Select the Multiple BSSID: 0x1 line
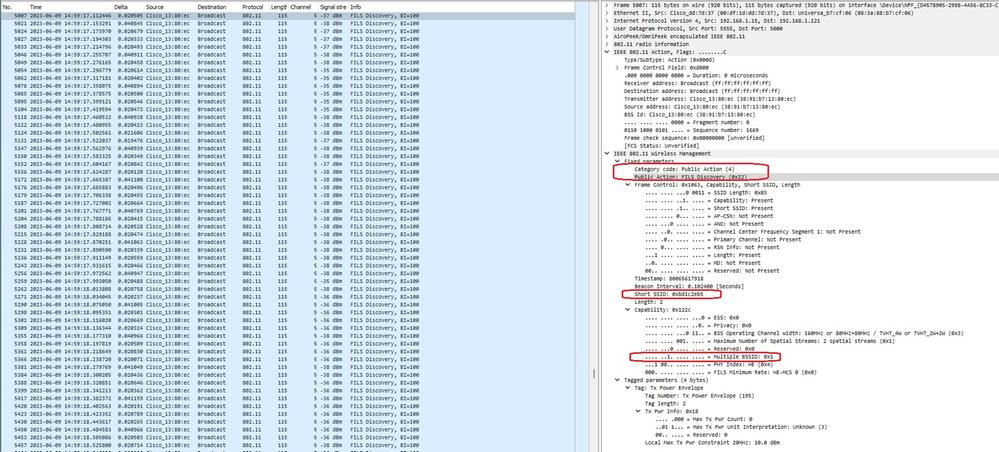This screenshot has height=452, width=999. pyautogui.click(x=708, y=356)
